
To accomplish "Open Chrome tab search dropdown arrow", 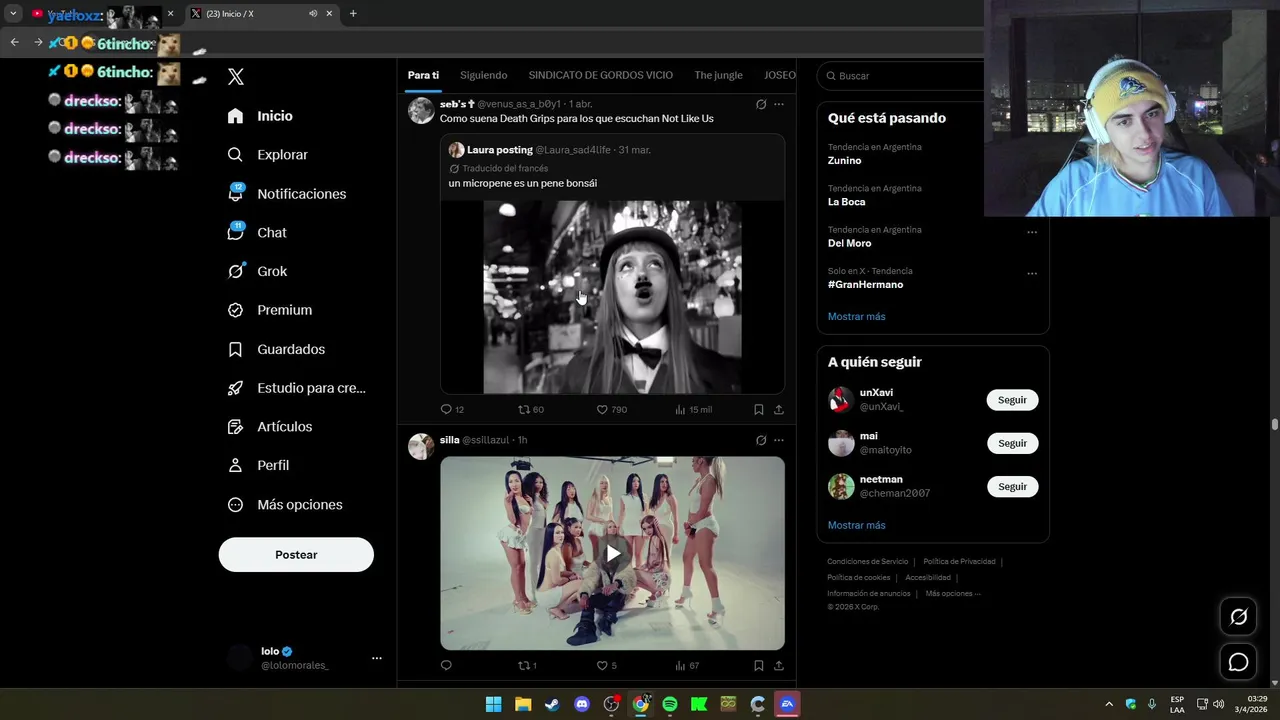I will tap(13, 14).
